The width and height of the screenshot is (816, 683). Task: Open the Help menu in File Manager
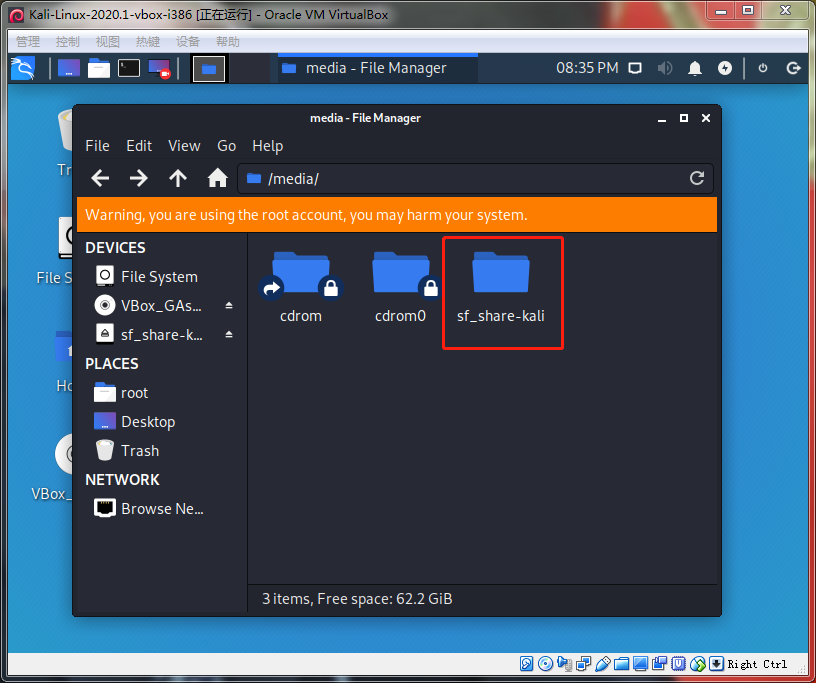point(267,146)
